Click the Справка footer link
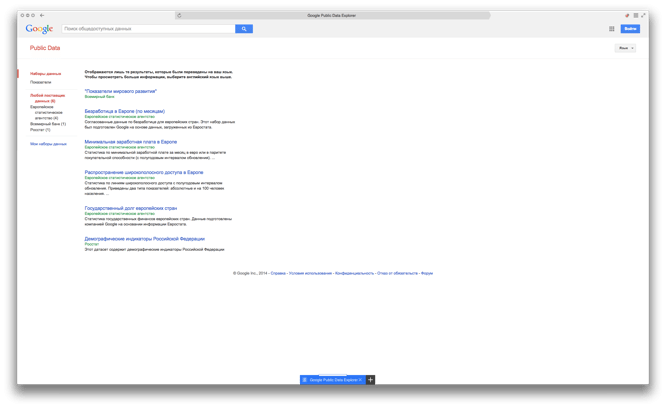666x408 pixels. click(x=278, y=273)
